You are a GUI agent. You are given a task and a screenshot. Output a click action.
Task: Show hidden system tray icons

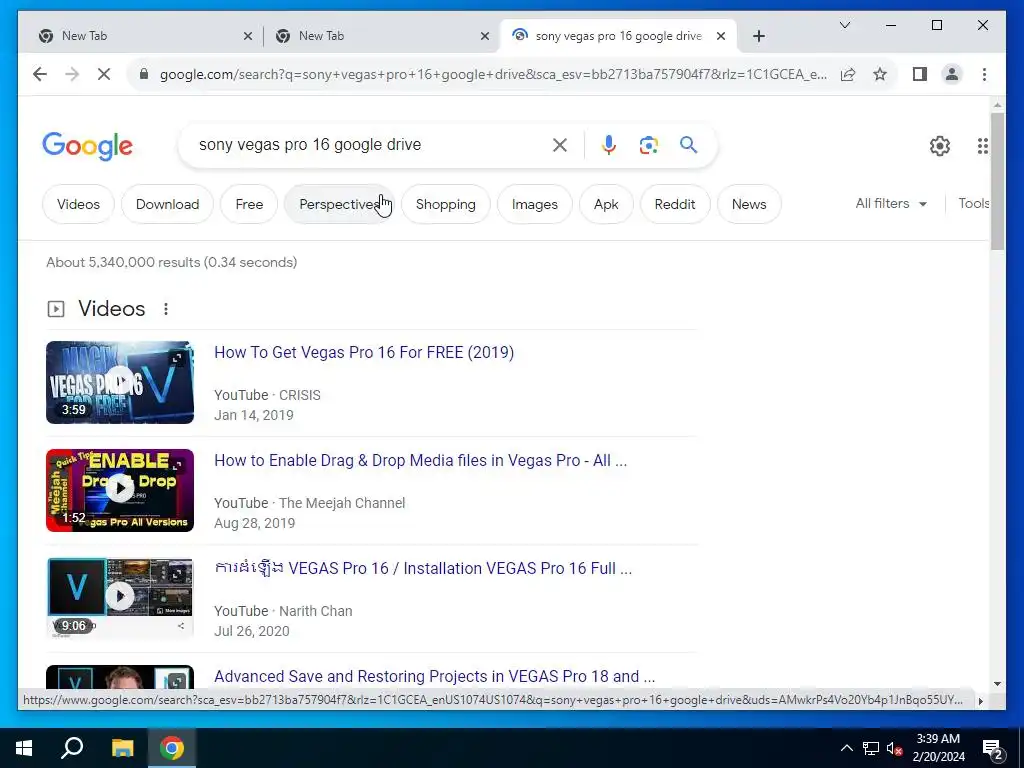pos(846,748)
